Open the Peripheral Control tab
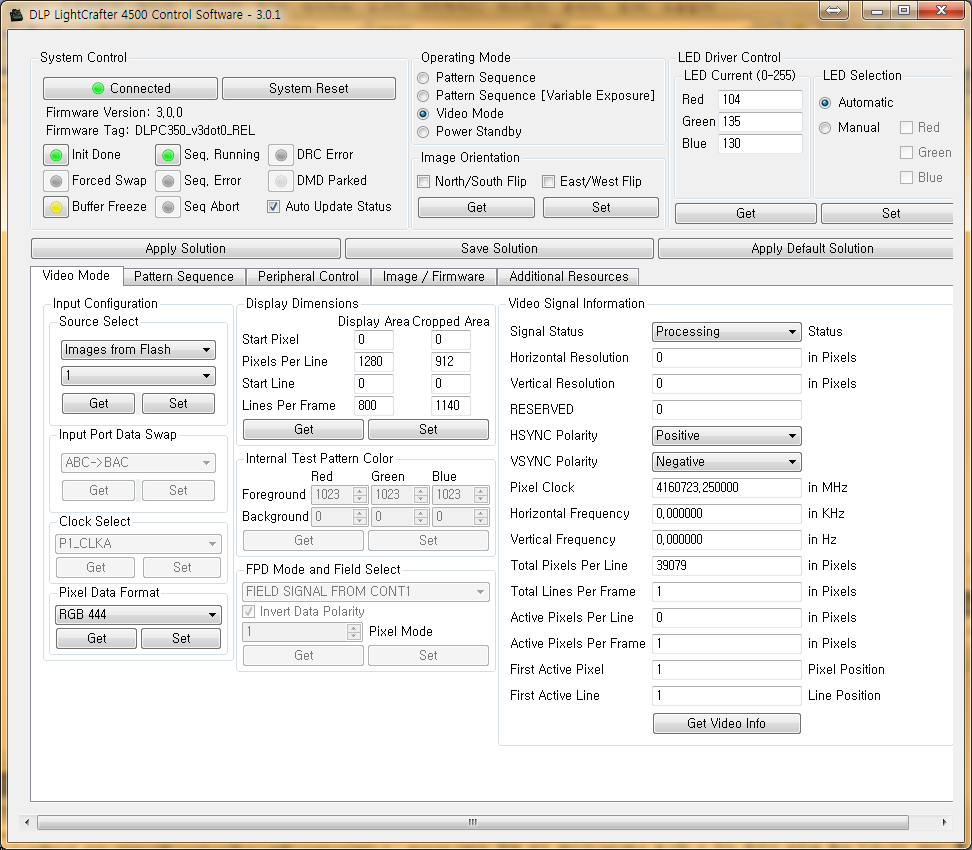972x850 pixels. point(308,277)
